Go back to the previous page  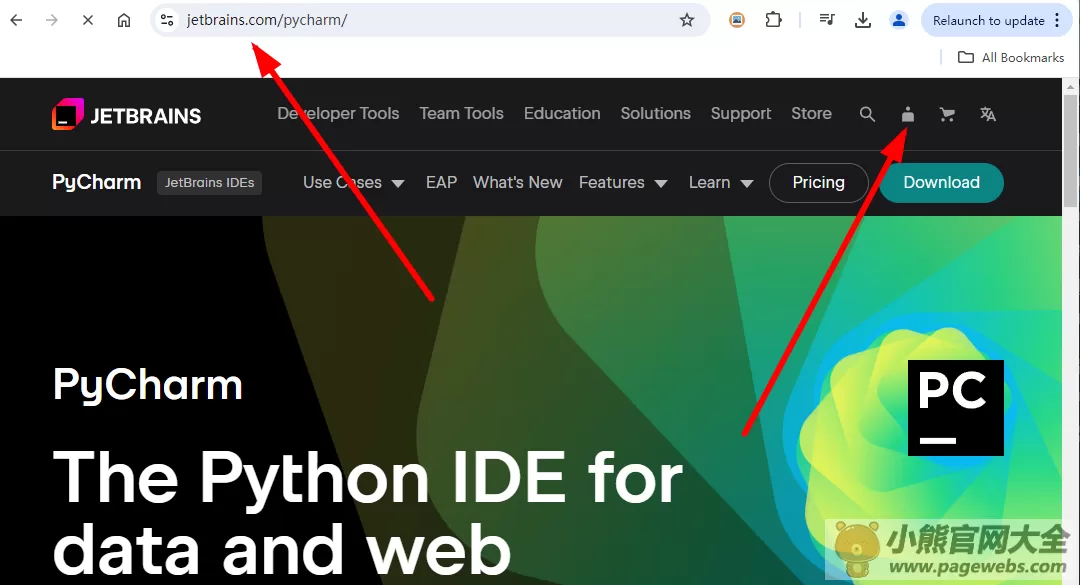pos(17,20)
